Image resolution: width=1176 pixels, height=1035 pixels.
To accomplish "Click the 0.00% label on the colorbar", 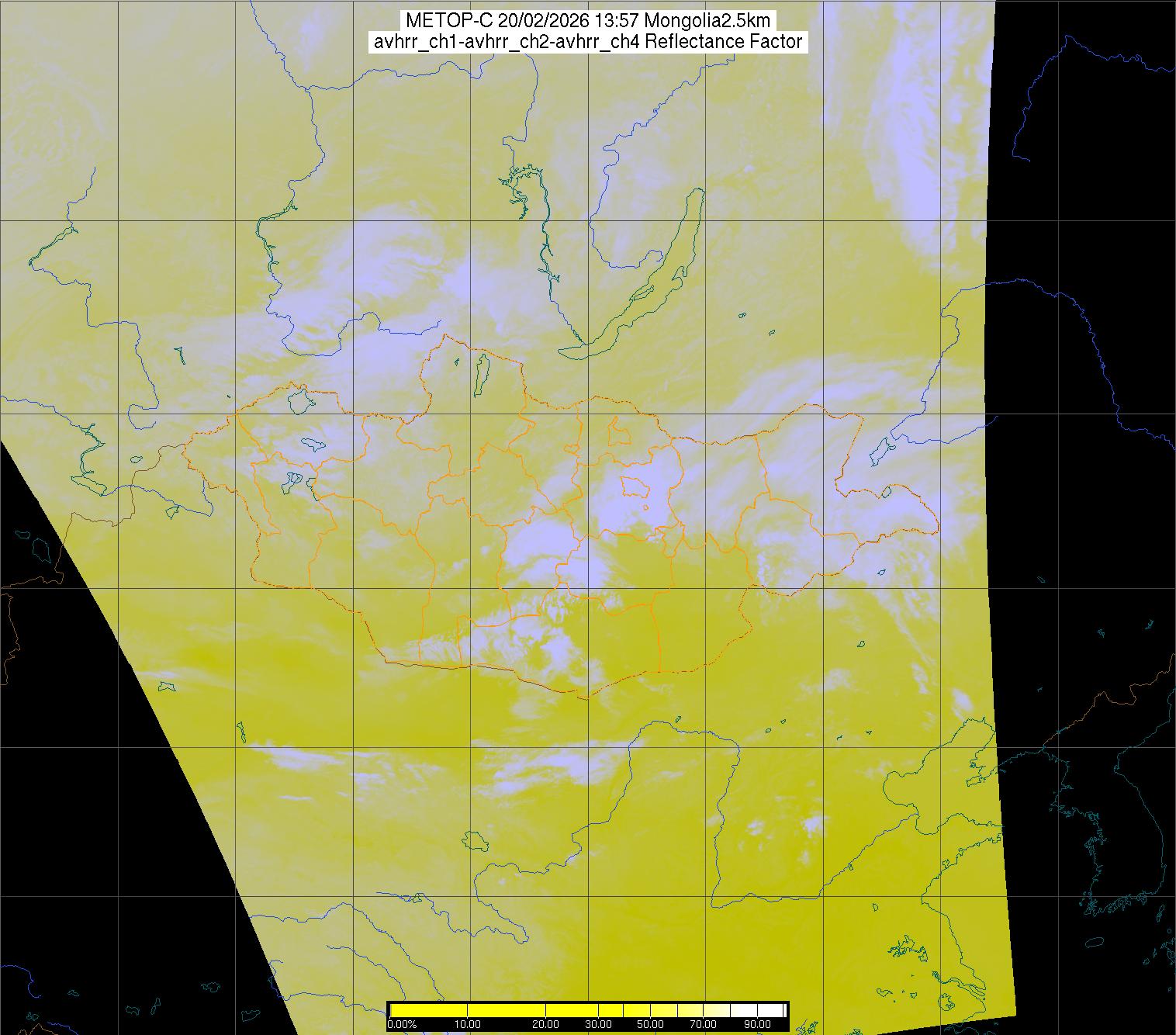I will (402, 1025).
